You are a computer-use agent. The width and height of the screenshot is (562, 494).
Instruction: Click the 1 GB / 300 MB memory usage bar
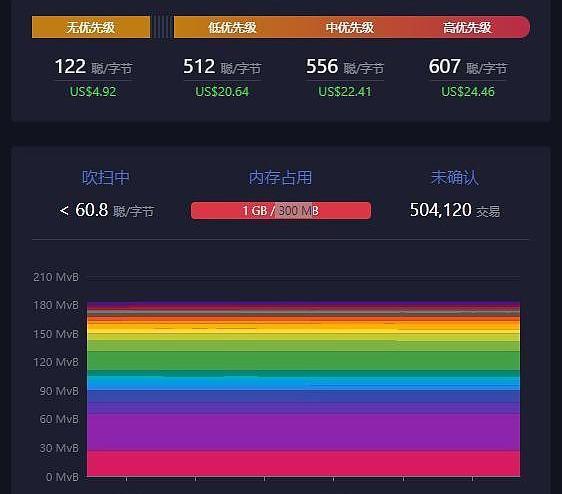pyautogui.click(x=281, y=210)
